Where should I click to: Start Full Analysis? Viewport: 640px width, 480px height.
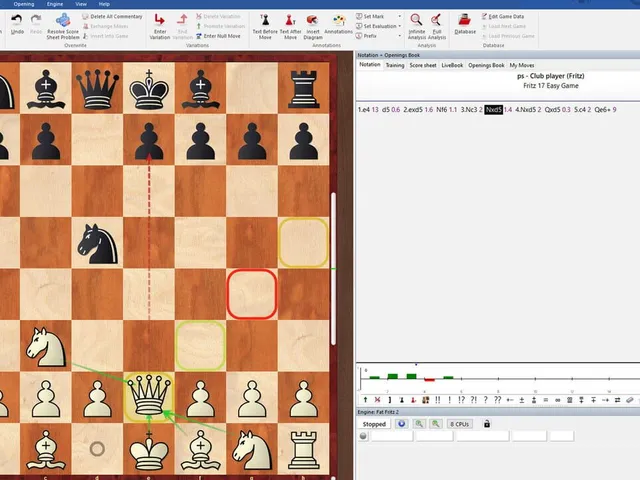click(437, 27)
